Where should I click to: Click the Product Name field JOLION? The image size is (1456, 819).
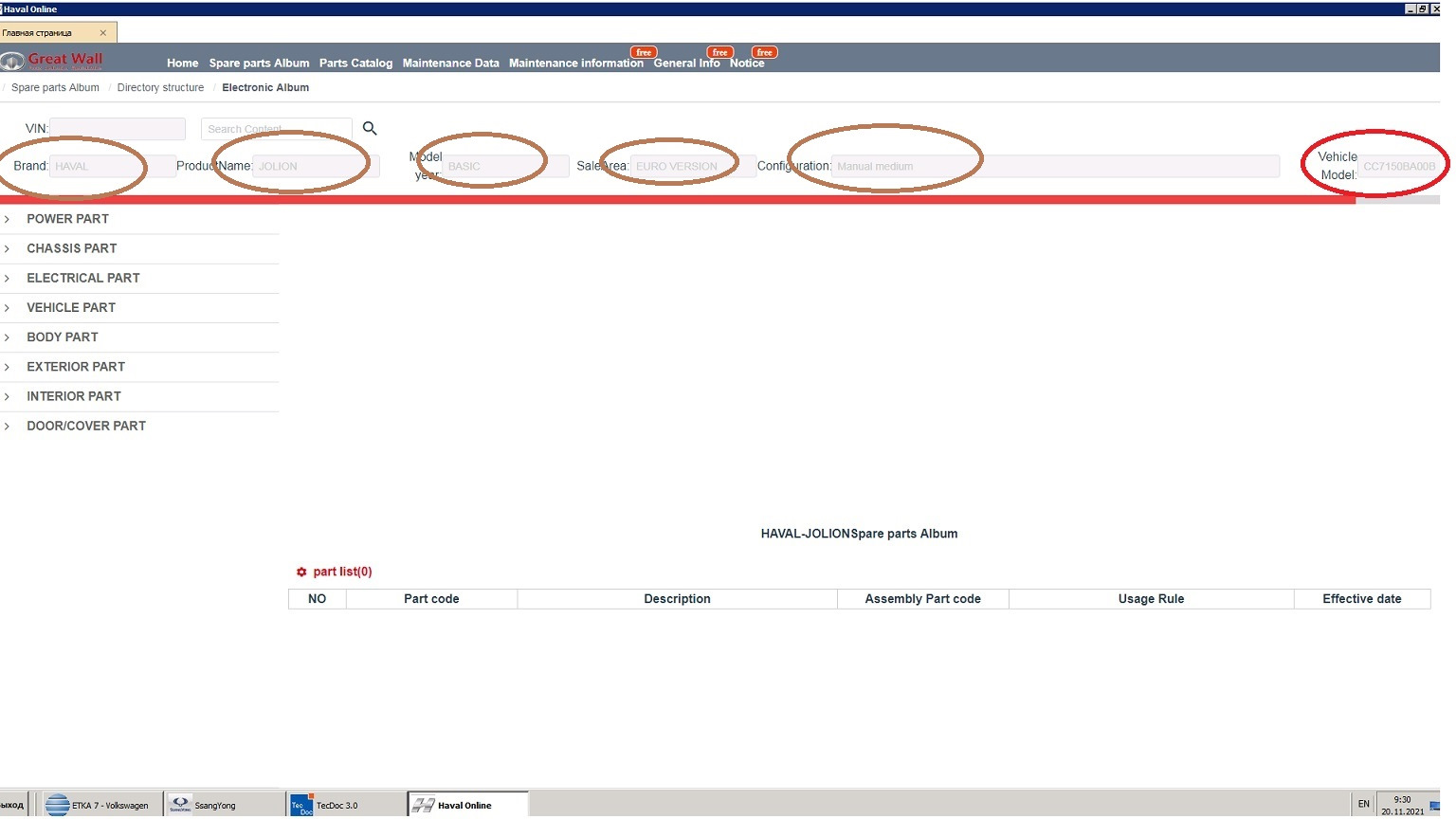(x=316, y=166)
